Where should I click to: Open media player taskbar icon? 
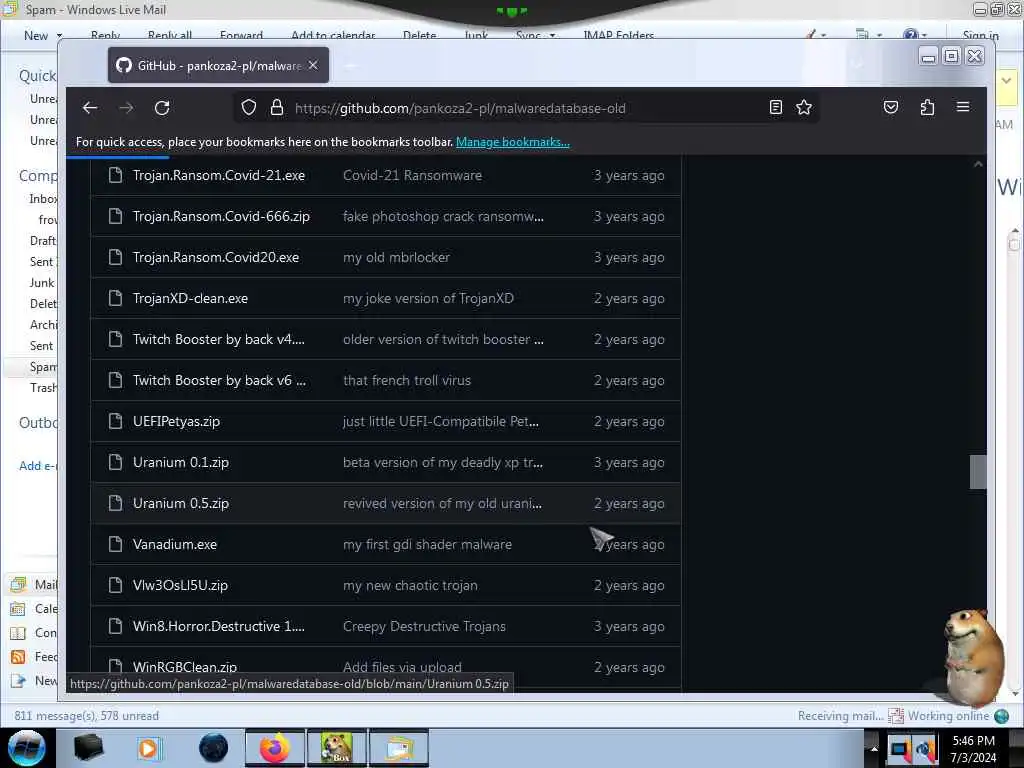pos(149,748)
